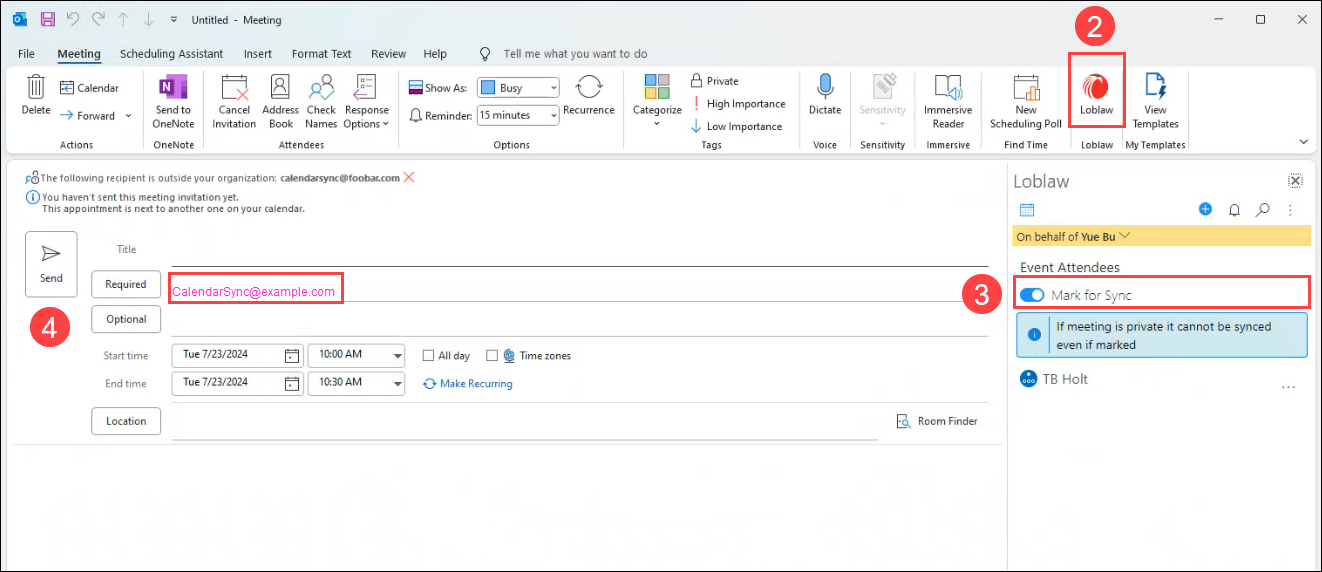1322x572 pixels.
Task: Open end date calendar picker
Action: point(292,383)
